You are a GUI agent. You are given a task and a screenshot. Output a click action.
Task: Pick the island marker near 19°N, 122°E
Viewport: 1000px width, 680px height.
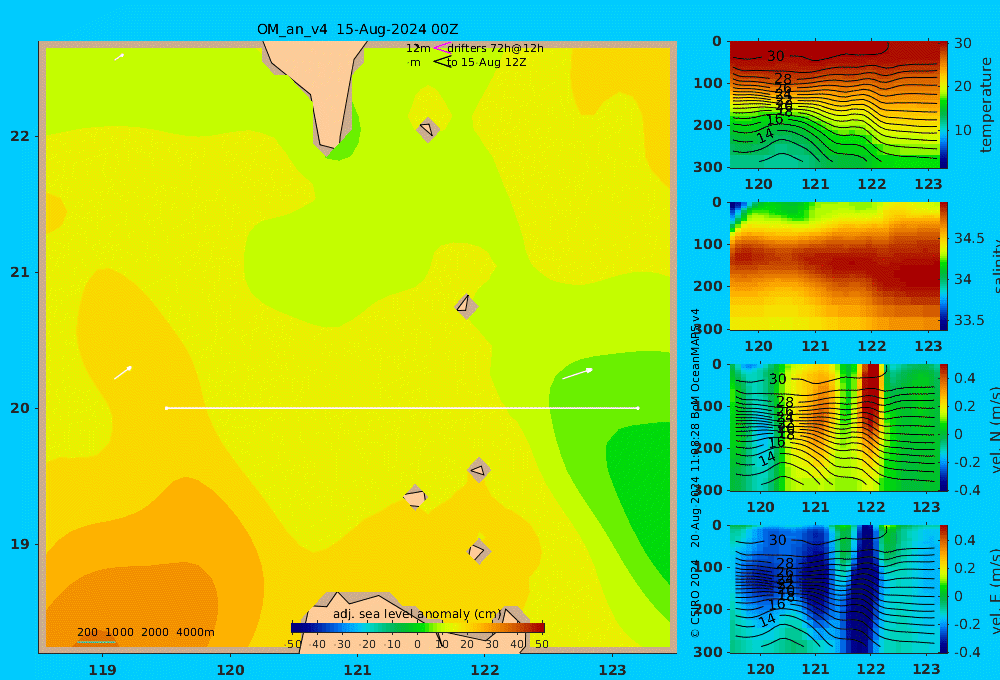[478, 551]
